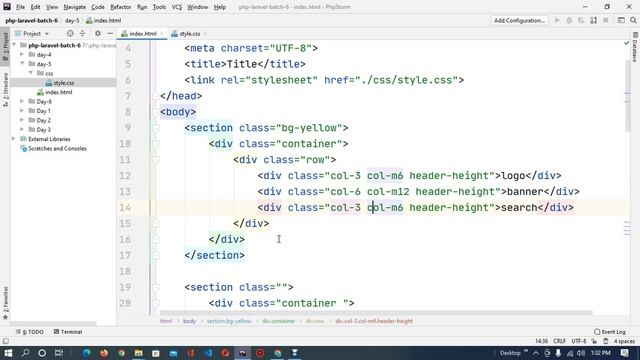
Task: Open the Refactor menu
Action: (121, 7)
